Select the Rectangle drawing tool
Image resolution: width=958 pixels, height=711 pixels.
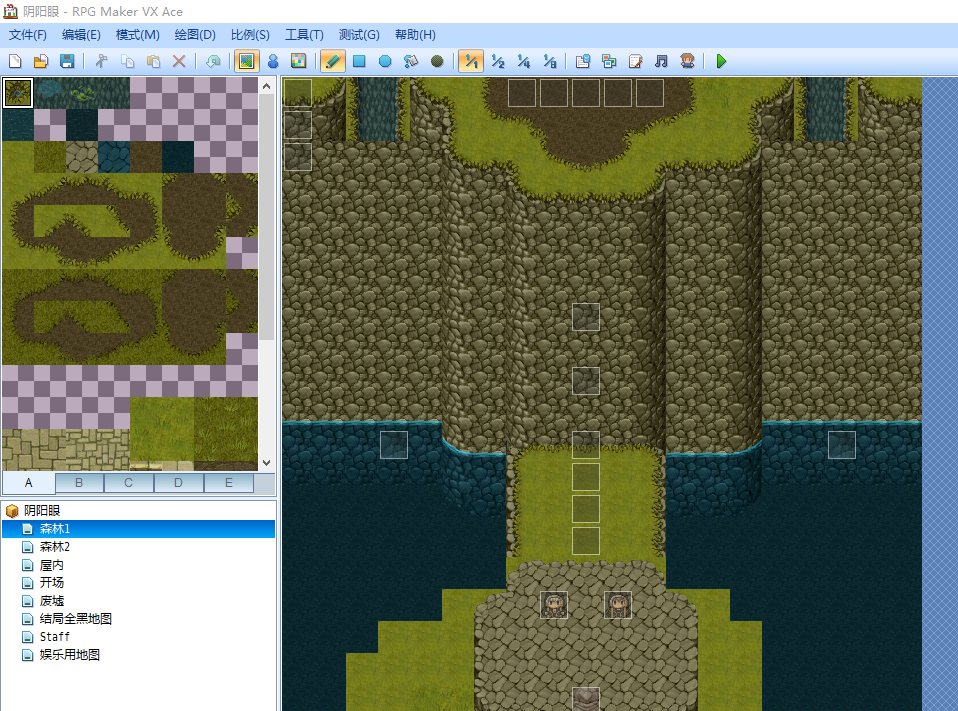coord(359,61)
